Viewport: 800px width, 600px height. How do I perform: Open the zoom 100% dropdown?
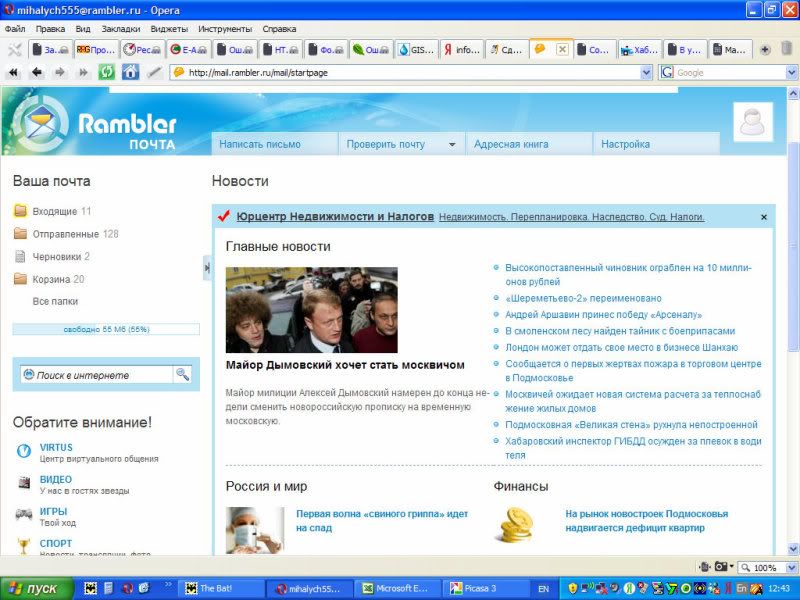click(792, 567)
